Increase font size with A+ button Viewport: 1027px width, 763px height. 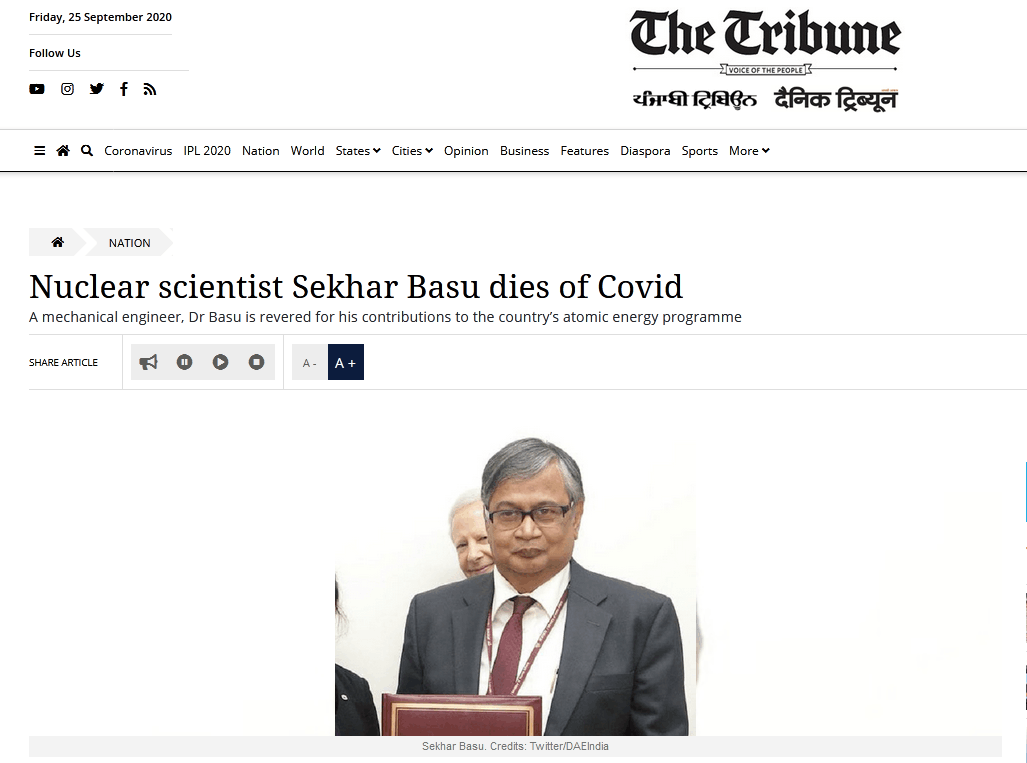[x=346, y=362]
